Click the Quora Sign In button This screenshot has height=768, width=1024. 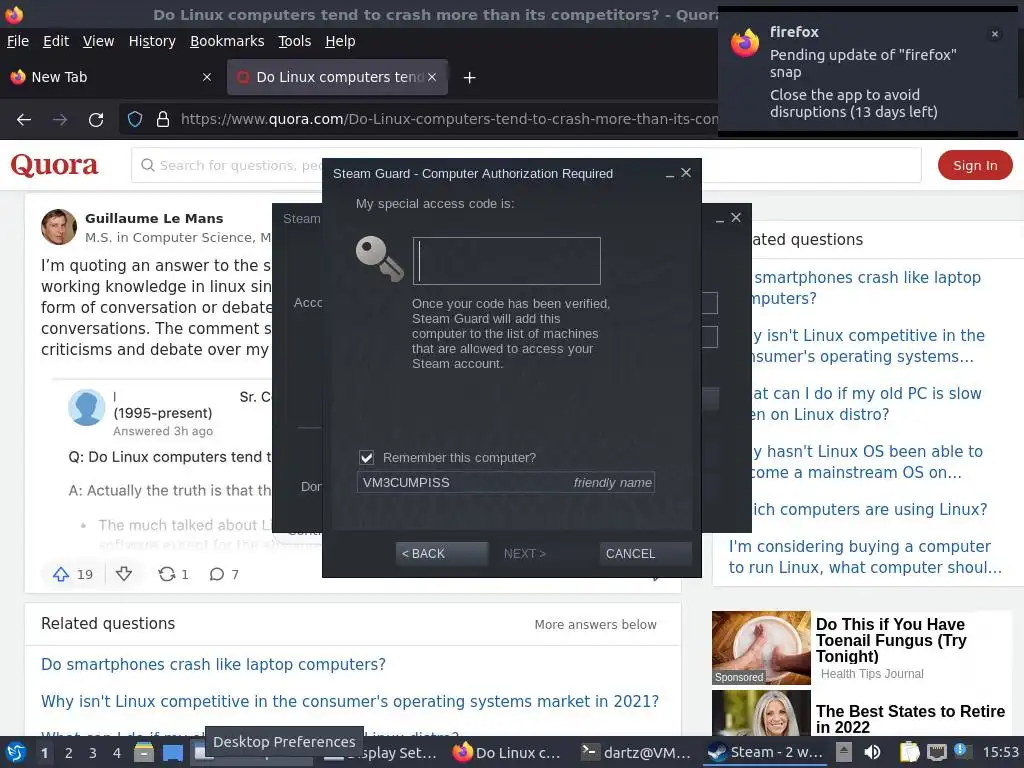pyautogui.click(x=975, y=165)
